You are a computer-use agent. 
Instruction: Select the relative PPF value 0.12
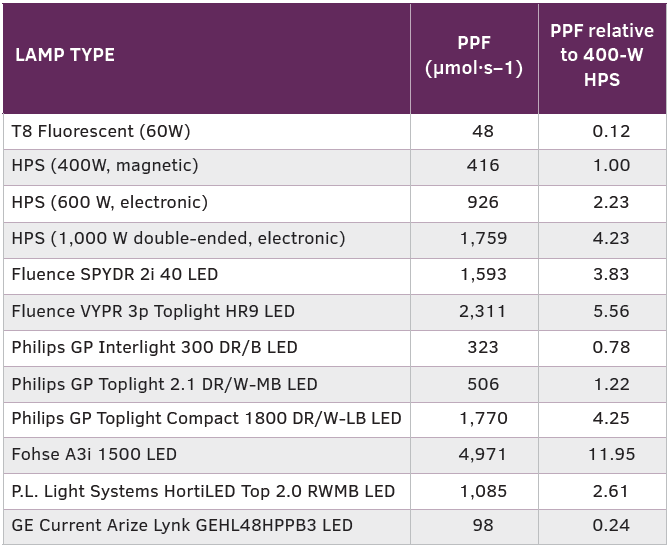coord(611,131)
